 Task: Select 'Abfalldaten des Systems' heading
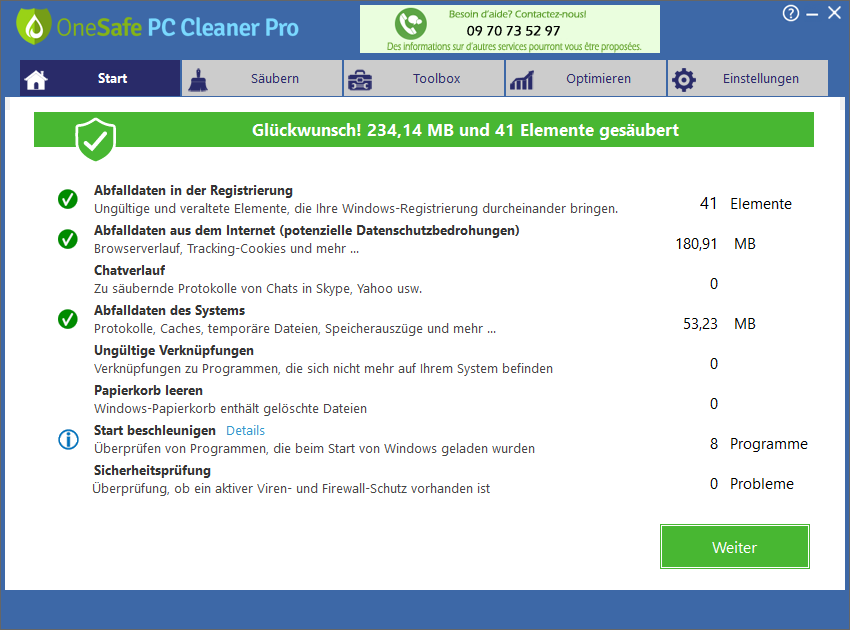pos(169,310)
